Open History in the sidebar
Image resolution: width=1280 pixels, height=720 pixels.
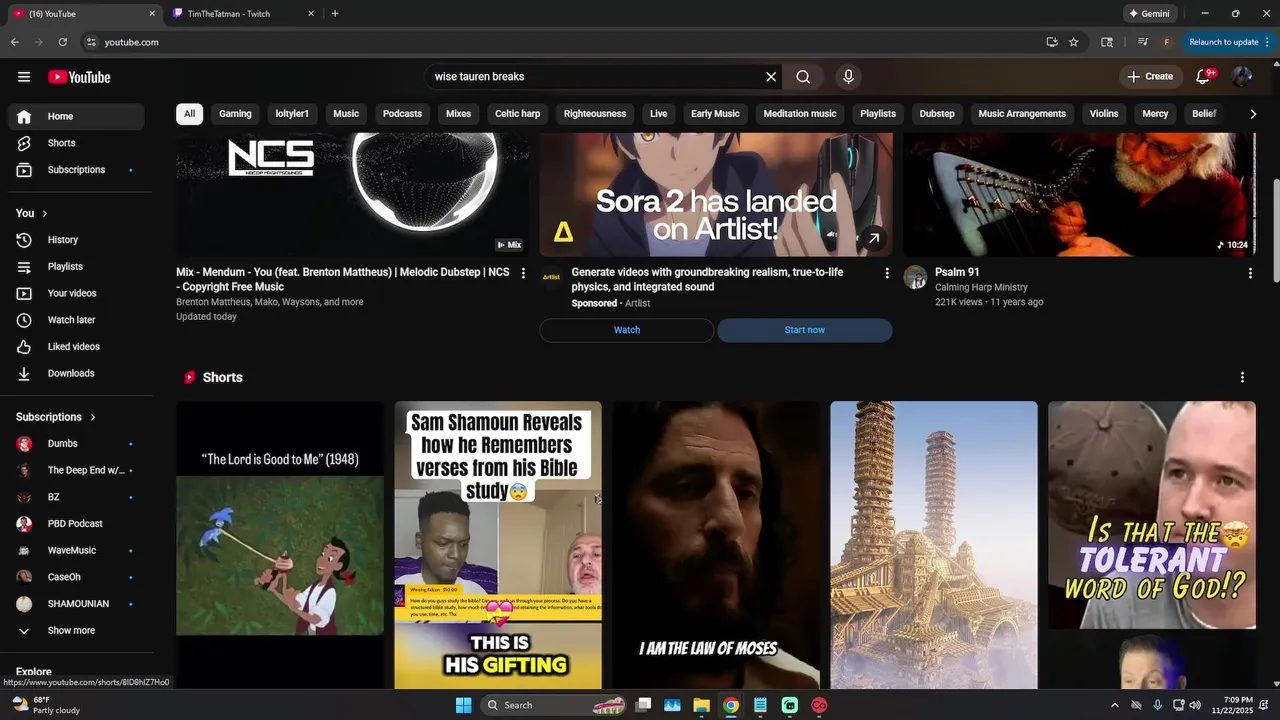76,240
